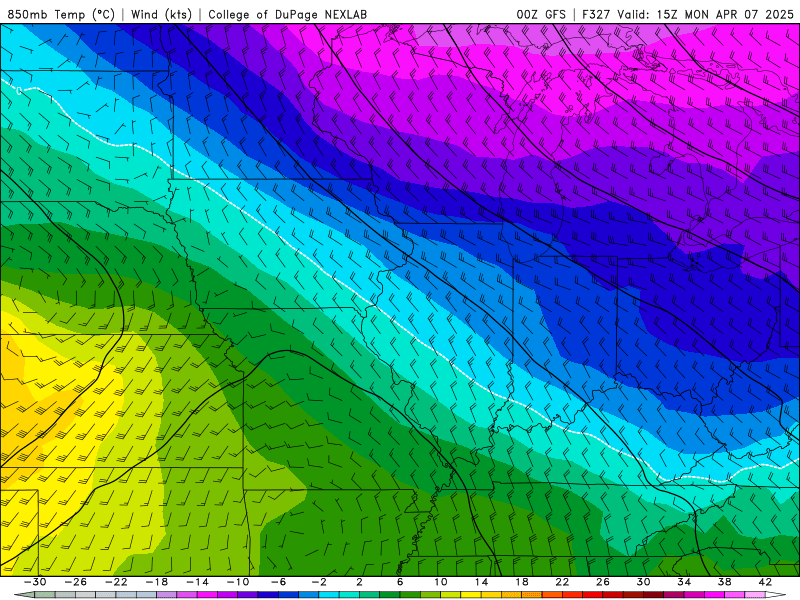Viewport: 800px width, 600px height.
Task: Click the "18" legend value
Action: (x=522, y=582)
